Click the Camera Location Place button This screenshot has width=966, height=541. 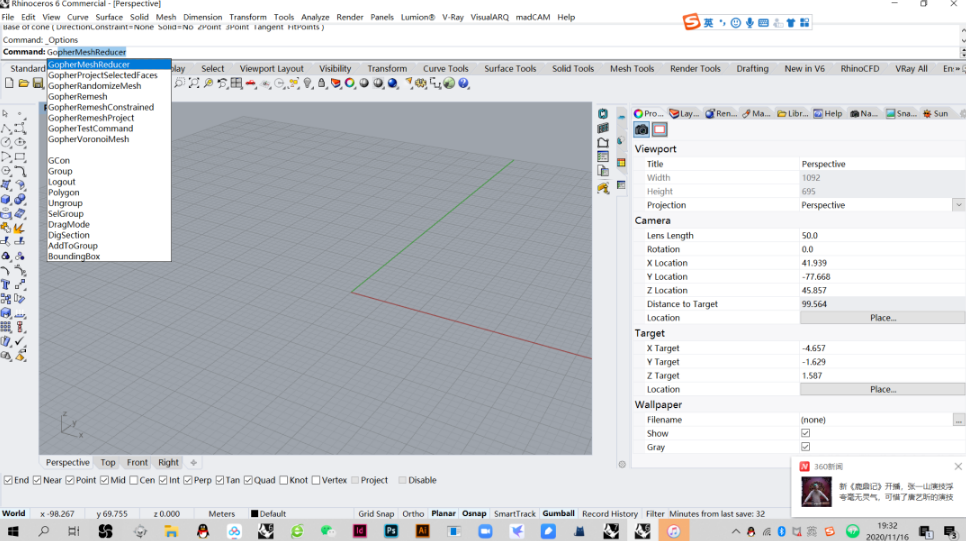882,318
